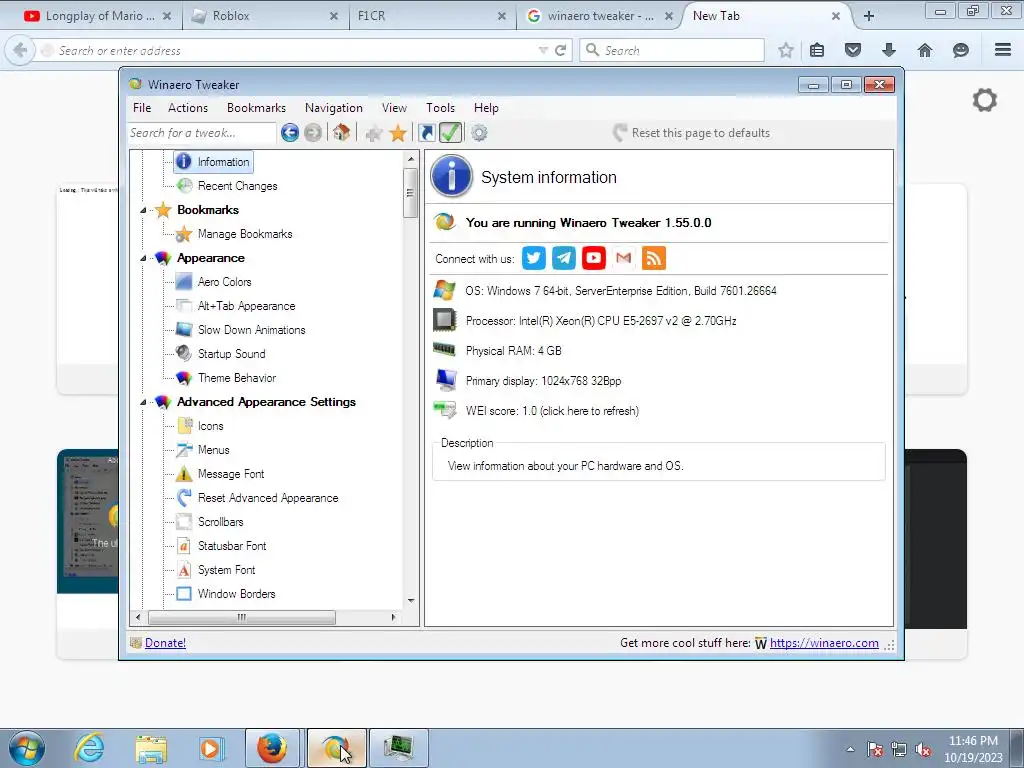Select Slow Down Animations tweak
This screenshot has width=1024, height=768.
tap(251, 330)
